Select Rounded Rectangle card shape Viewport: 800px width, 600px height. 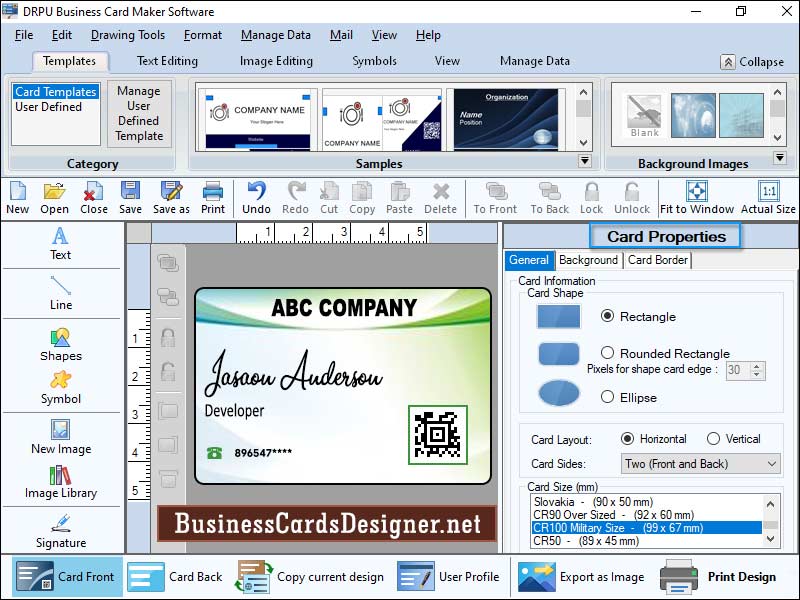[x=608, y=353]
